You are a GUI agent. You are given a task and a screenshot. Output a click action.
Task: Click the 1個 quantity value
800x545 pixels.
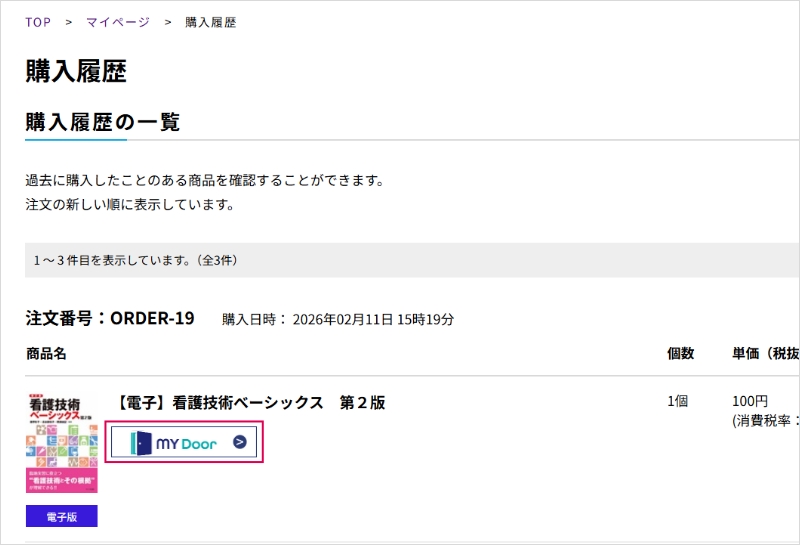click(678, 402)
